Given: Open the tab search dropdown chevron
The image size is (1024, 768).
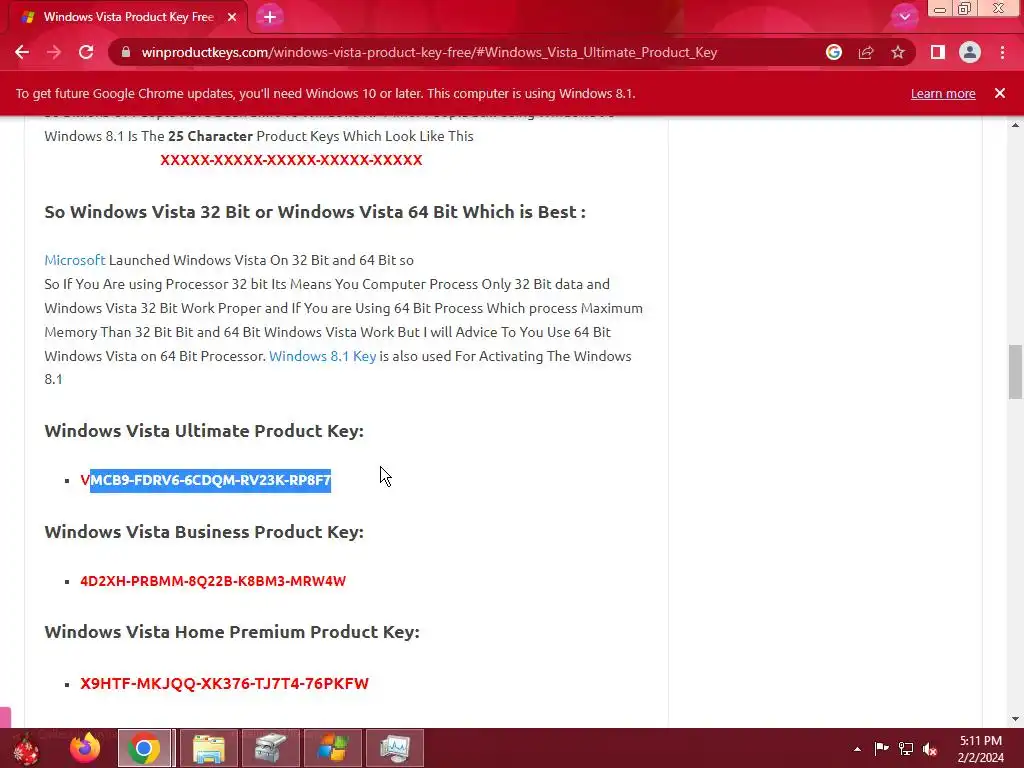Looking at the screenshot, I should tap(904, 17).
